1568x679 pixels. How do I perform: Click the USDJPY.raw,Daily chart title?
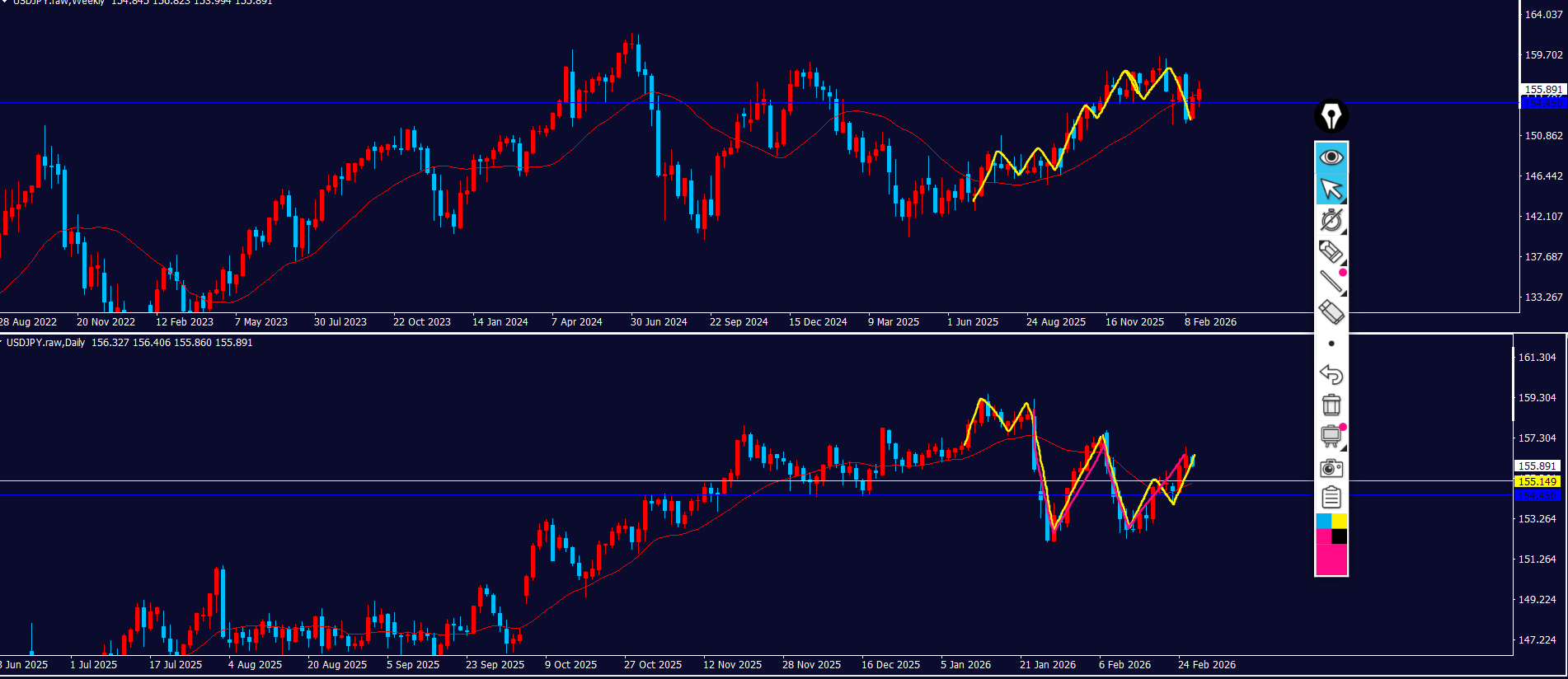(x=45, y=343)
